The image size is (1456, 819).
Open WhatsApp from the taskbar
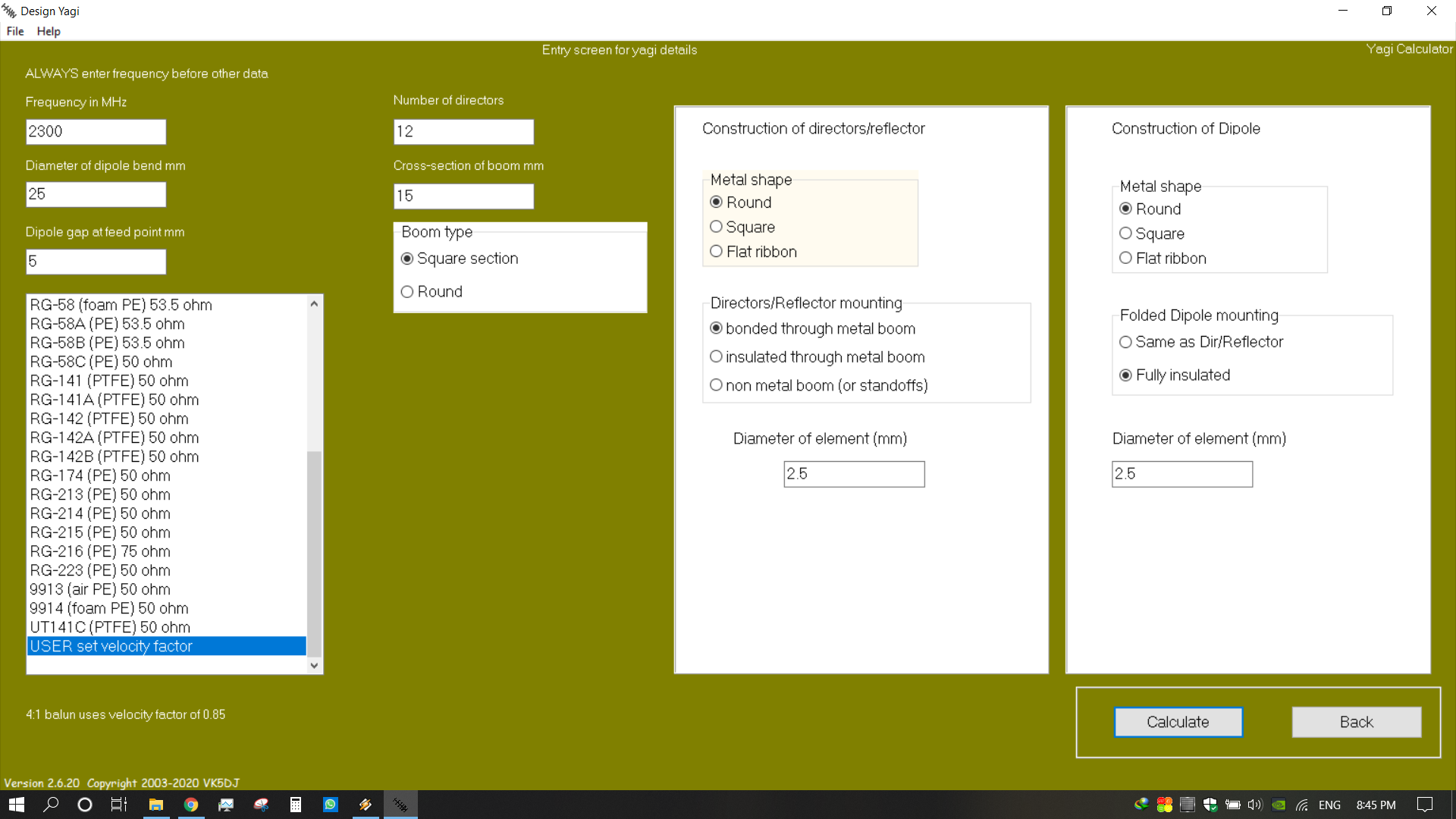coord(331,805)
